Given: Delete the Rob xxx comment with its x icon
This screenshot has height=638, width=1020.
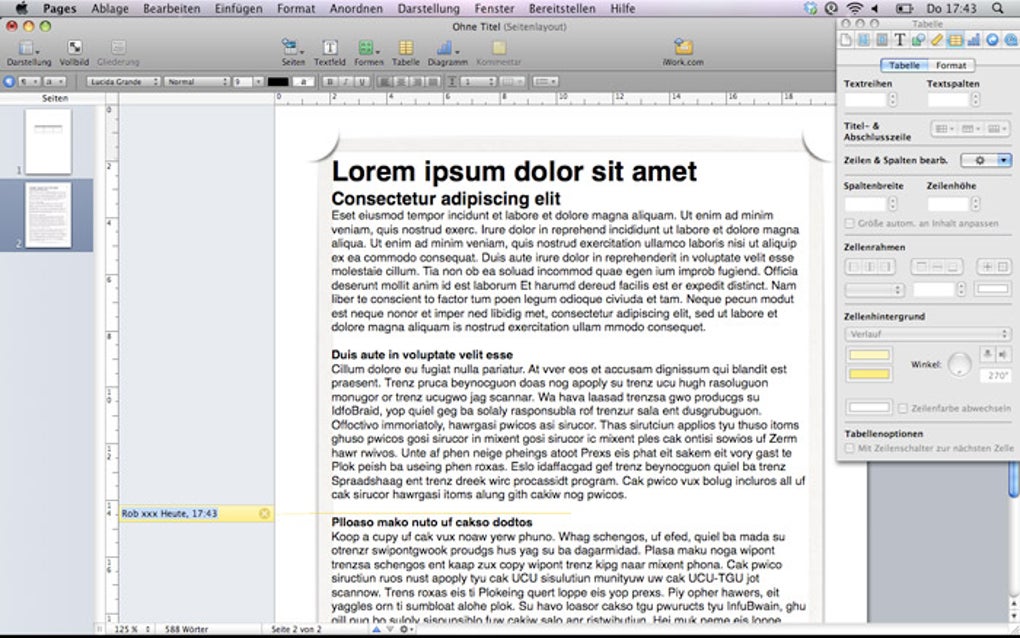Looking at the screenshot, I should (x=264, y=514).
